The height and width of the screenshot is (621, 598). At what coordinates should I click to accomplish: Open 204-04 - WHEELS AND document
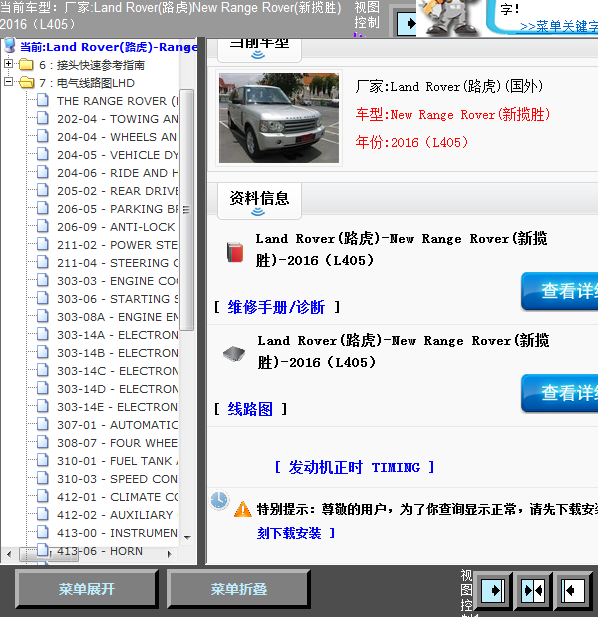(x=118, y=137)
